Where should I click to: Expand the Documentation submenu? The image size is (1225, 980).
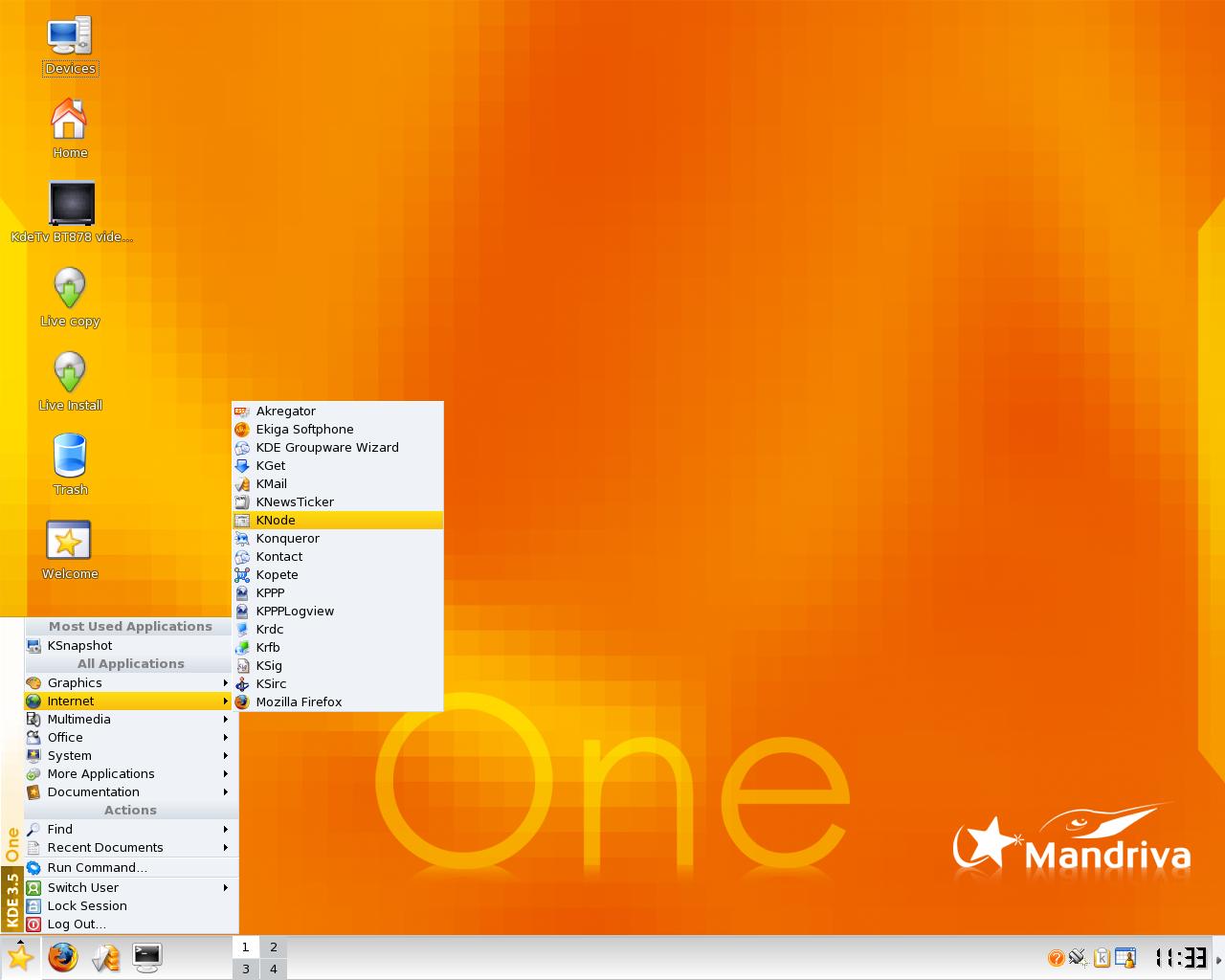click(x=129, y=791)
